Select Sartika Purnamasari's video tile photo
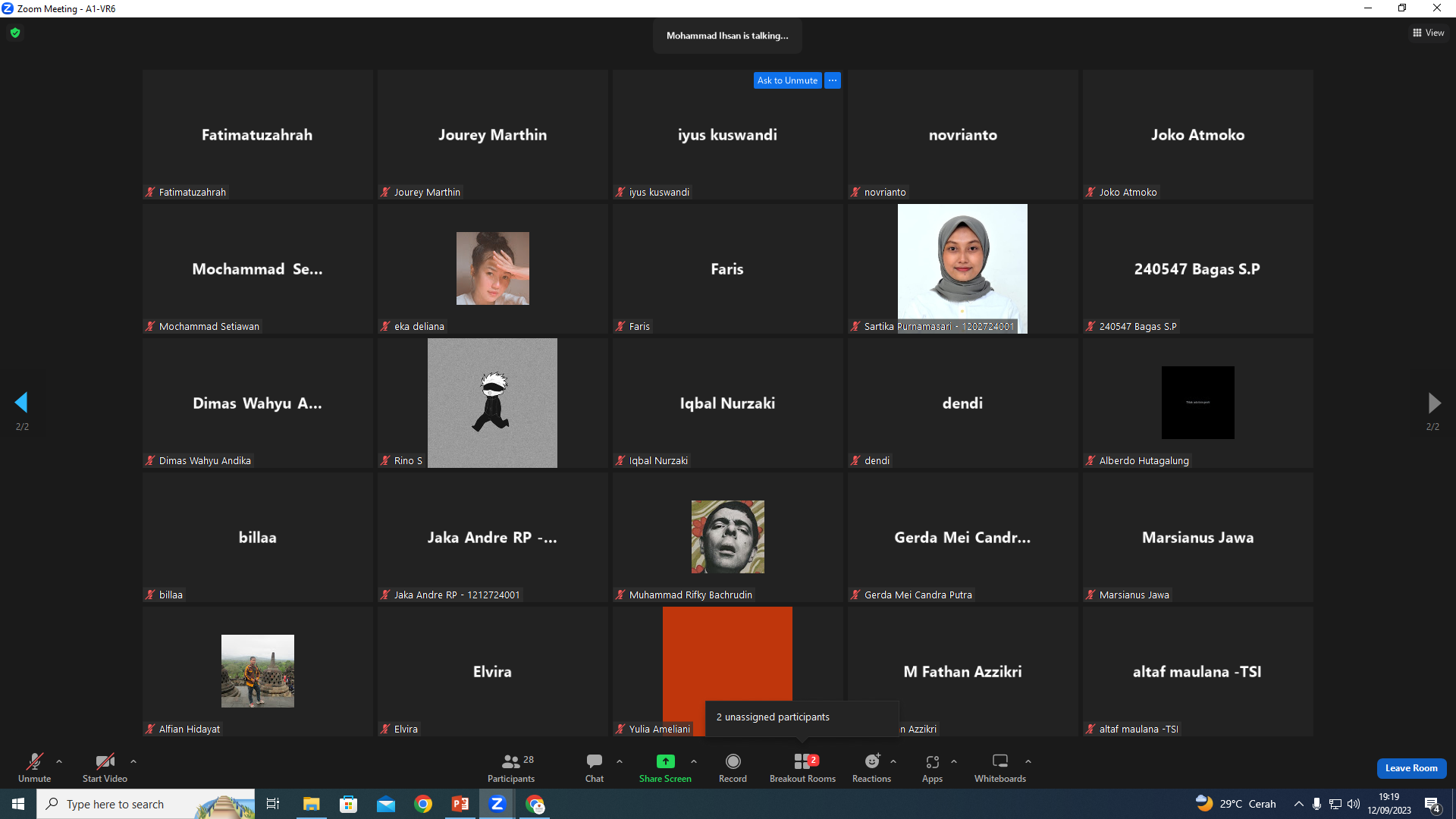 point(962,268)
